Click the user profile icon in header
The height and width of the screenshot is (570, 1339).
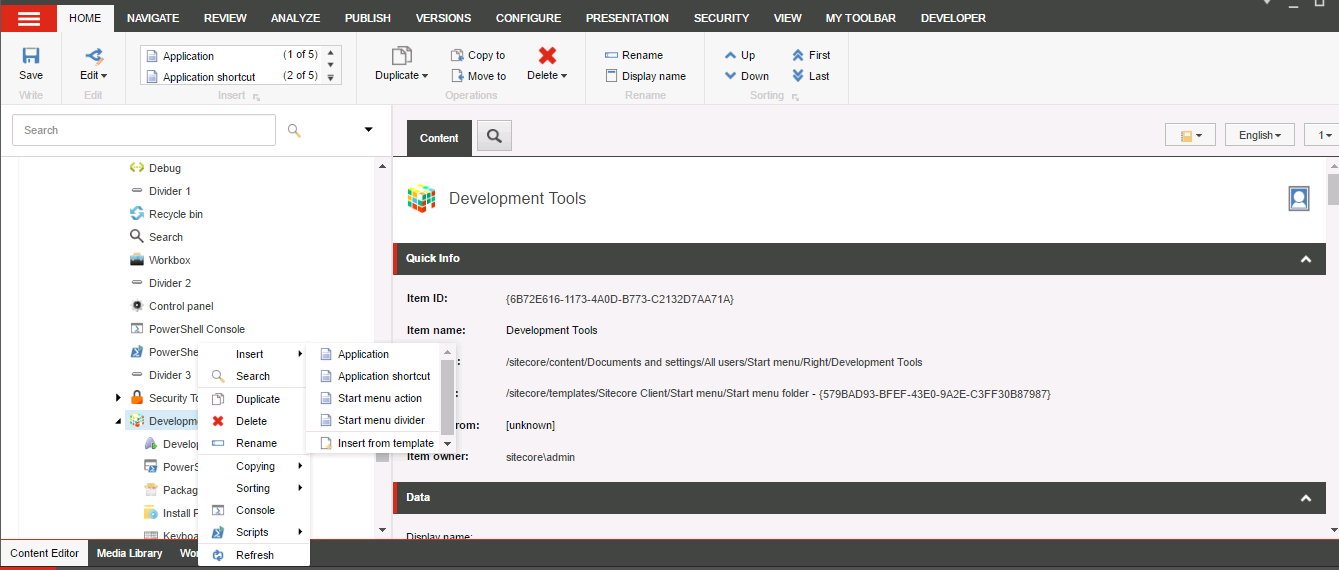[1299, 198]
